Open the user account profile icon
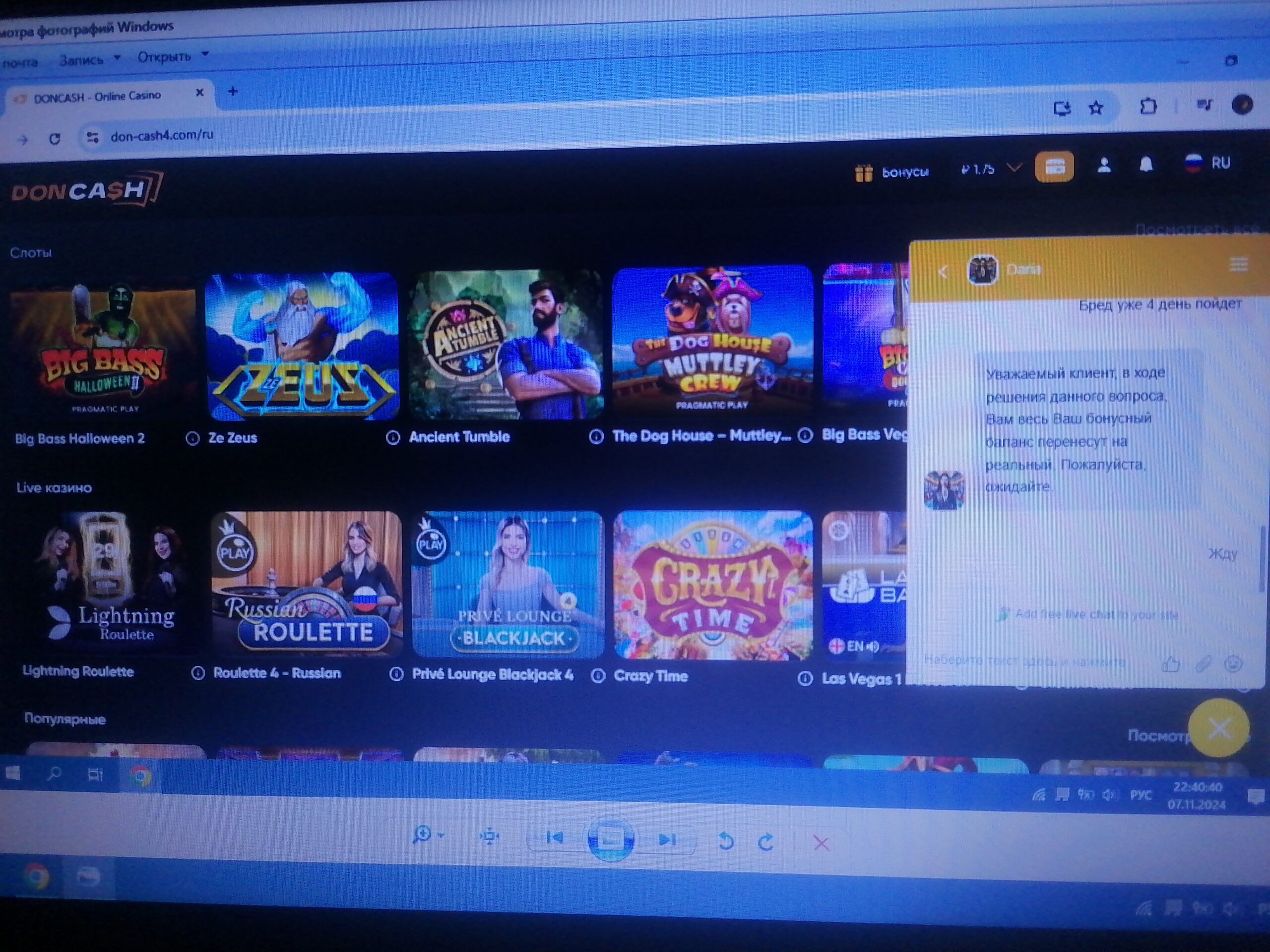The width and height of the screenshot is (1270, 952). 1103,166
